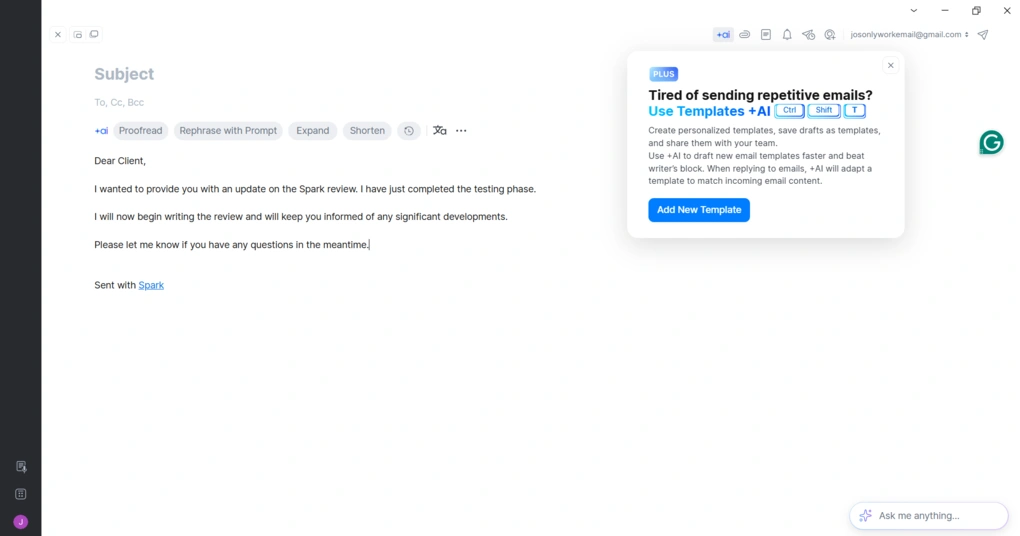Dismiss the Templates +AI promo popup
The image size is (1020, 536).
click(891, 66)
